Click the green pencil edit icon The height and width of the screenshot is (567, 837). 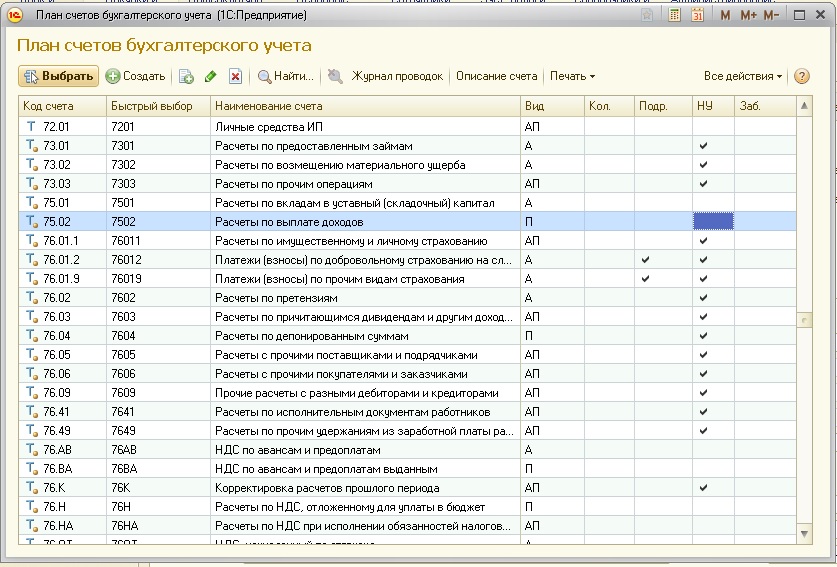tap(210, 76)
